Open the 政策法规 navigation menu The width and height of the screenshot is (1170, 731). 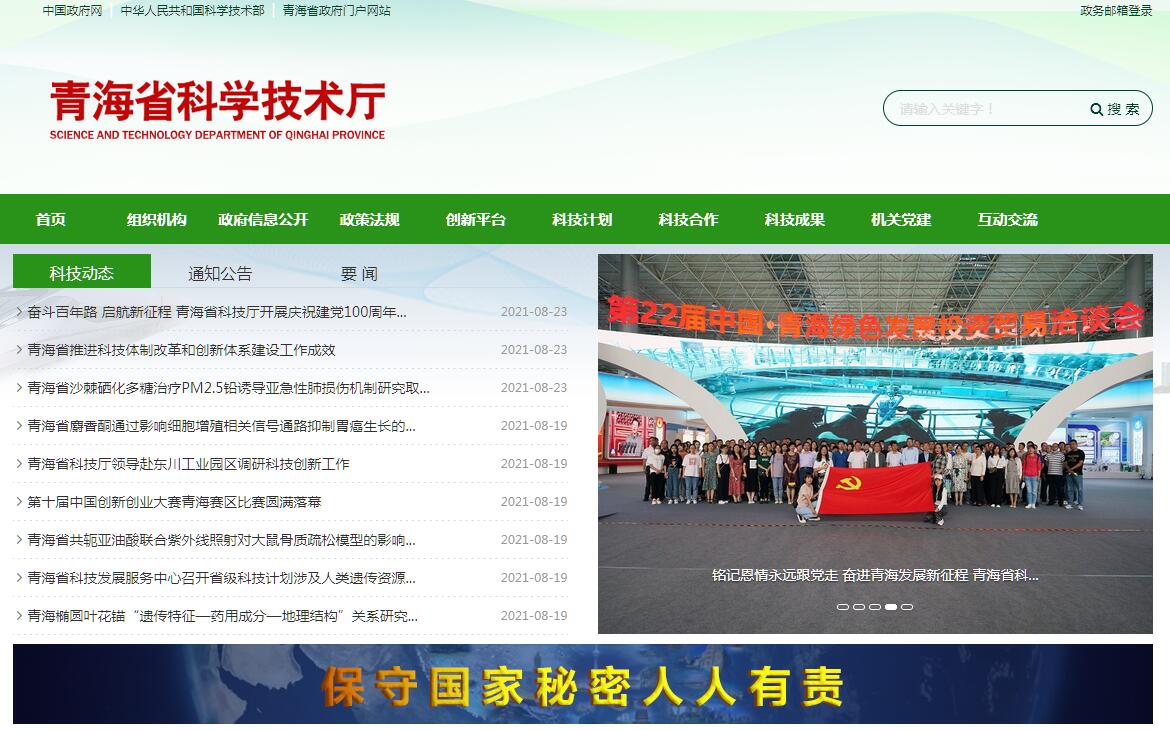point(369,219)
